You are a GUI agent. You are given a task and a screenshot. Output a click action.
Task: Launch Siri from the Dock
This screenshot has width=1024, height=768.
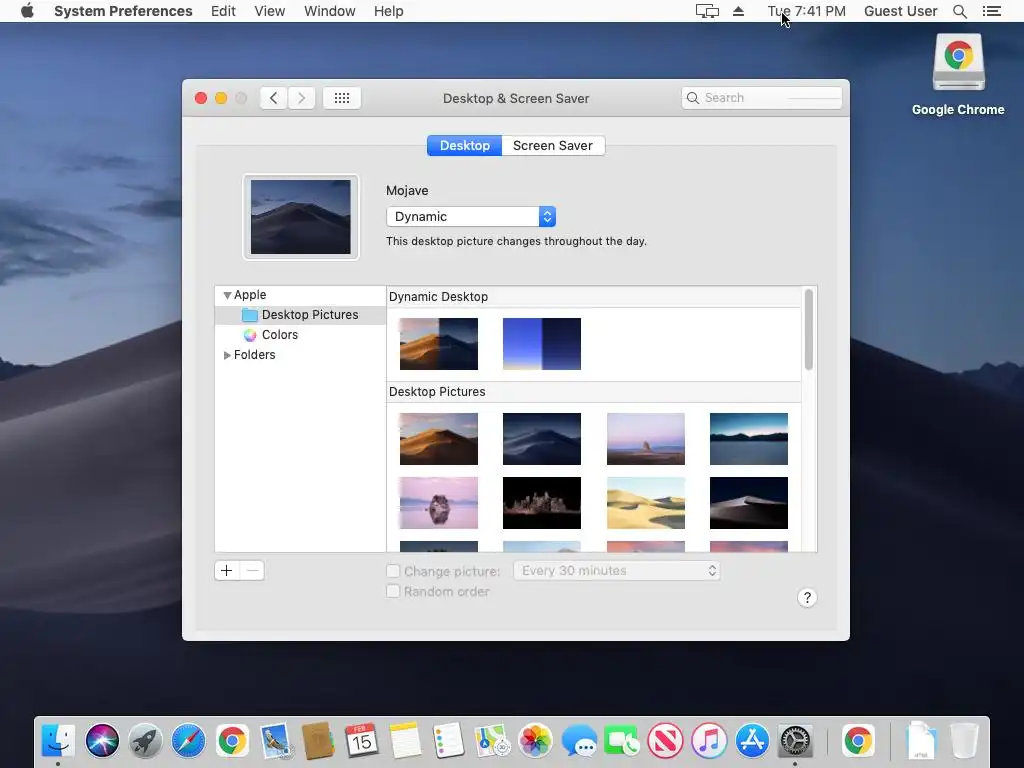102,741
